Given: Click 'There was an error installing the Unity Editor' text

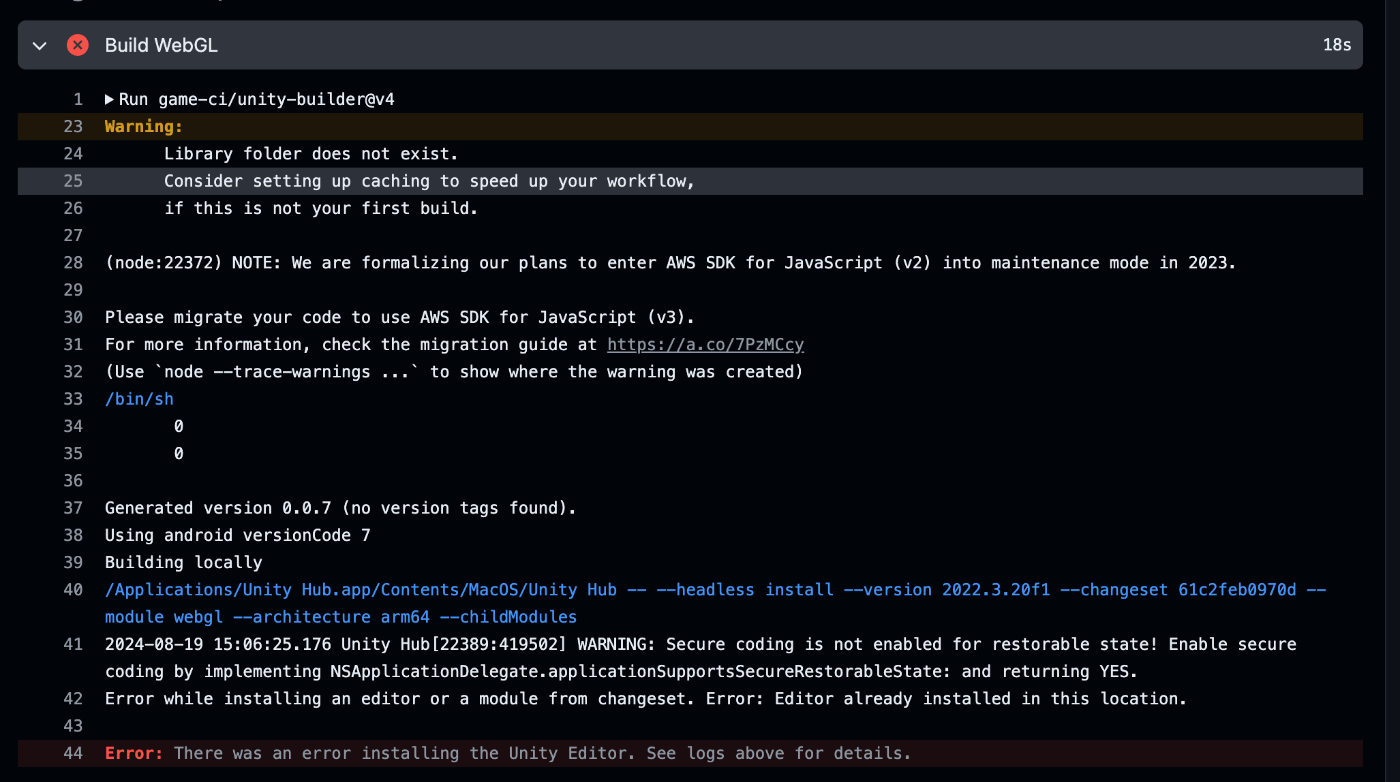Looking at the screenshot, I should (x=542, y=753).
